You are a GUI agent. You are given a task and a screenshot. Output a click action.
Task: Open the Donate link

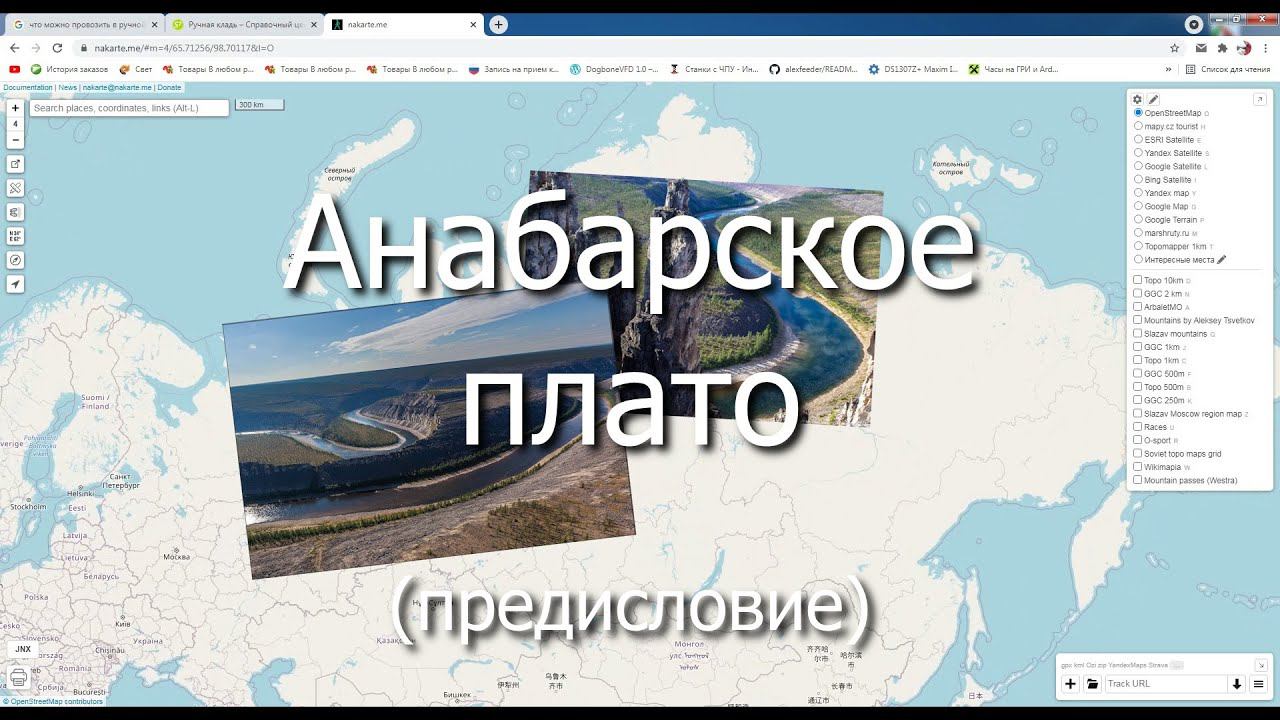[169, 88]
